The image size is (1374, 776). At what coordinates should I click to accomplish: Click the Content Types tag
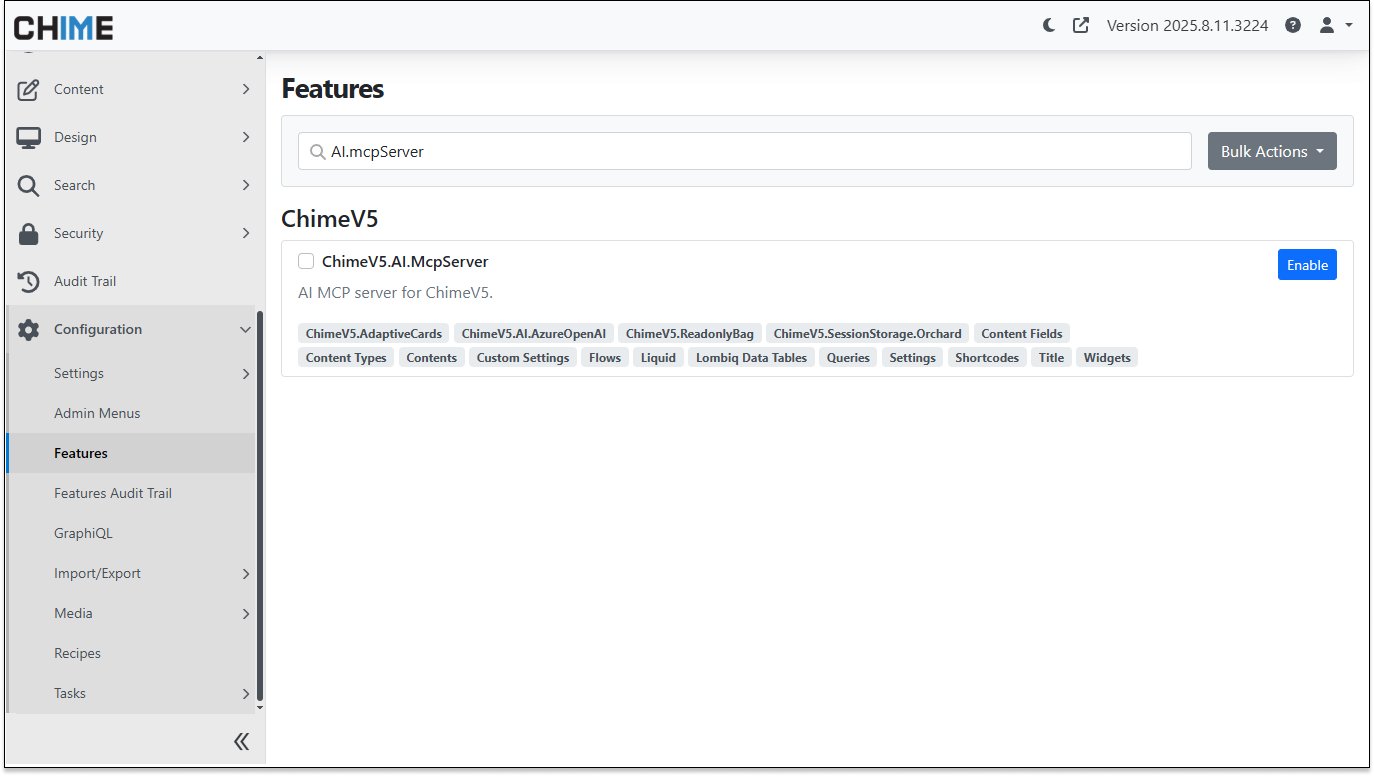click(x=346, y=357)
